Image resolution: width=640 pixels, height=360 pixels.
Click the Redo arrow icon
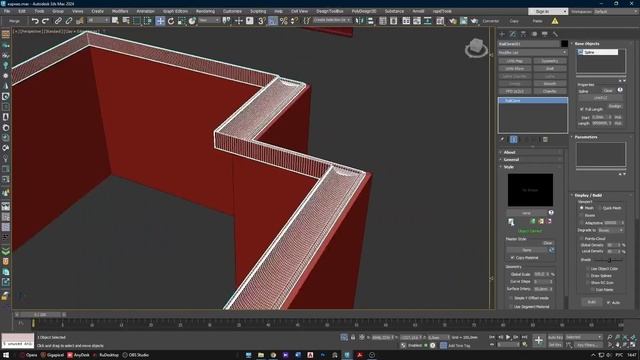(x=46, y=21)
